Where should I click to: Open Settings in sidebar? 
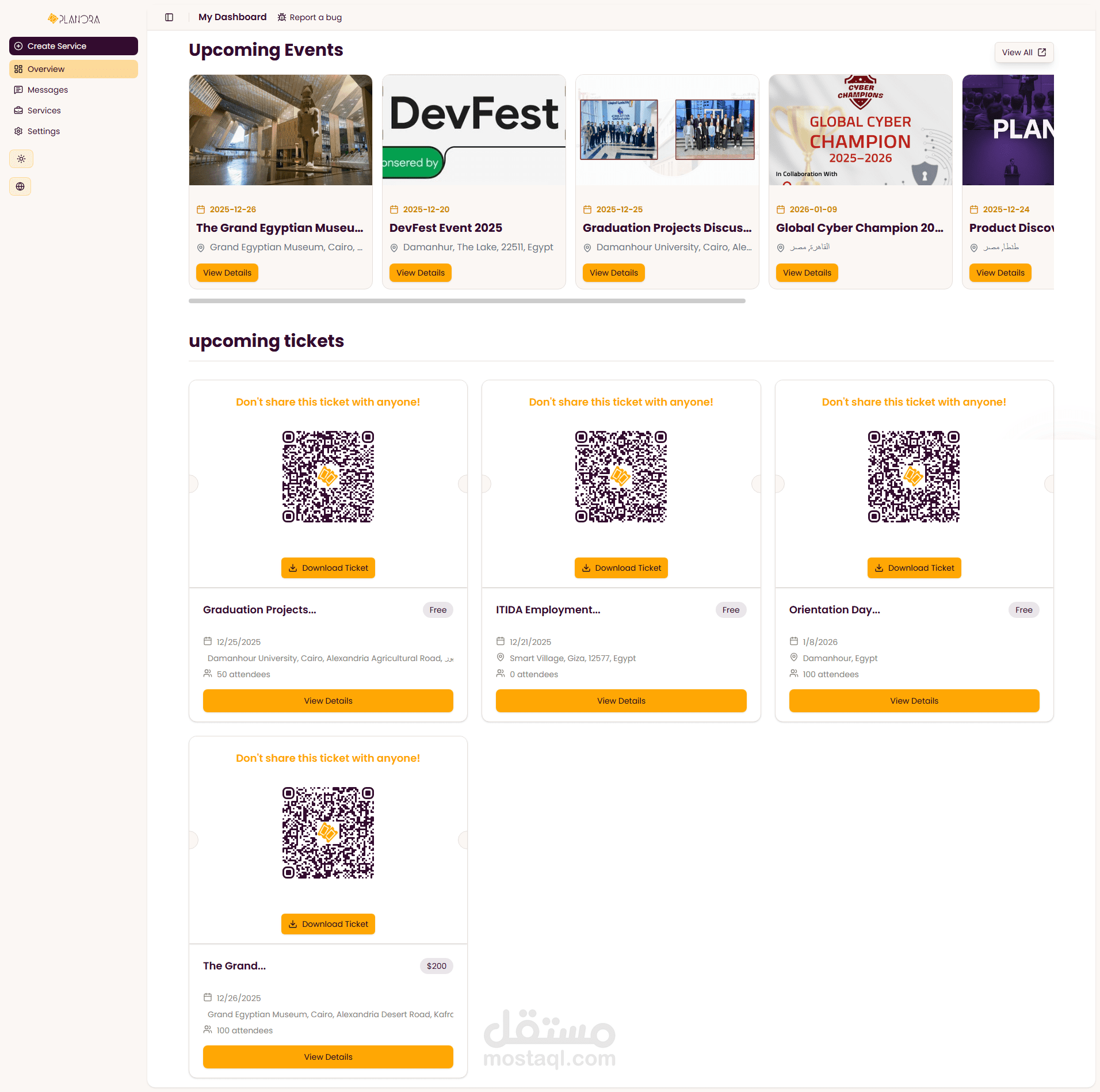[x=74, y=131]
